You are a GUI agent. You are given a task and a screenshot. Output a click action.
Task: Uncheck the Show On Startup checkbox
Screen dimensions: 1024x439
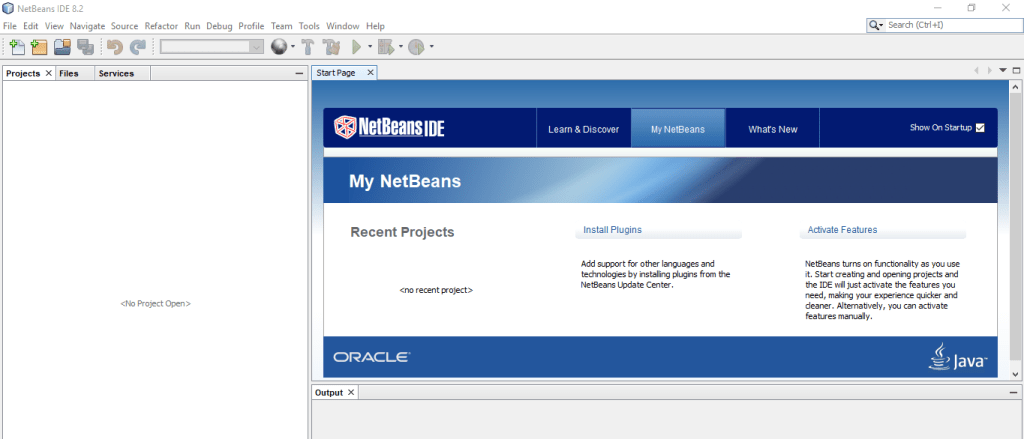coord(980,128)
